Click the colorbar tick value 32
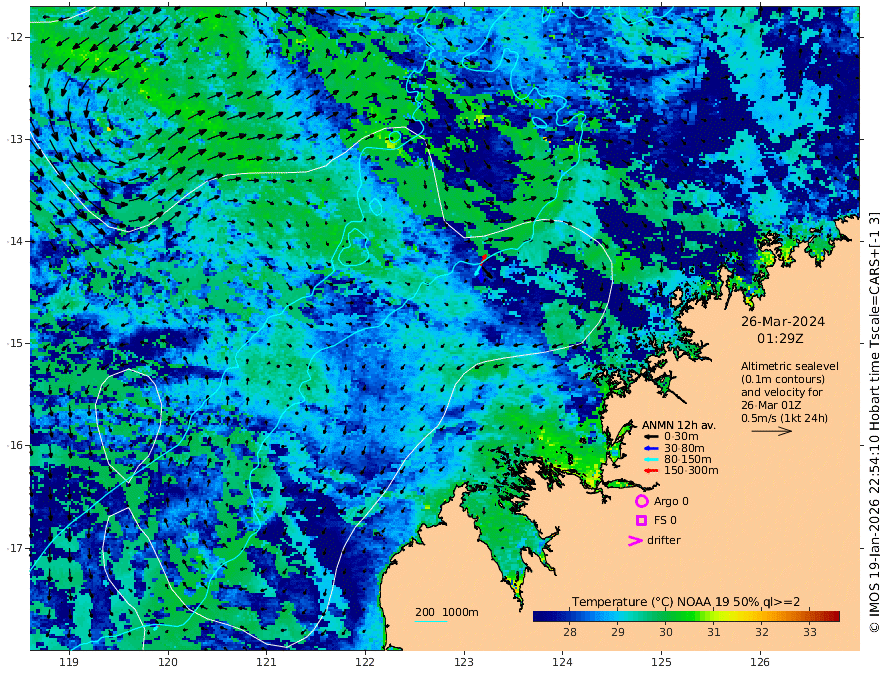880x680 pixels. [x=762, y=632]
